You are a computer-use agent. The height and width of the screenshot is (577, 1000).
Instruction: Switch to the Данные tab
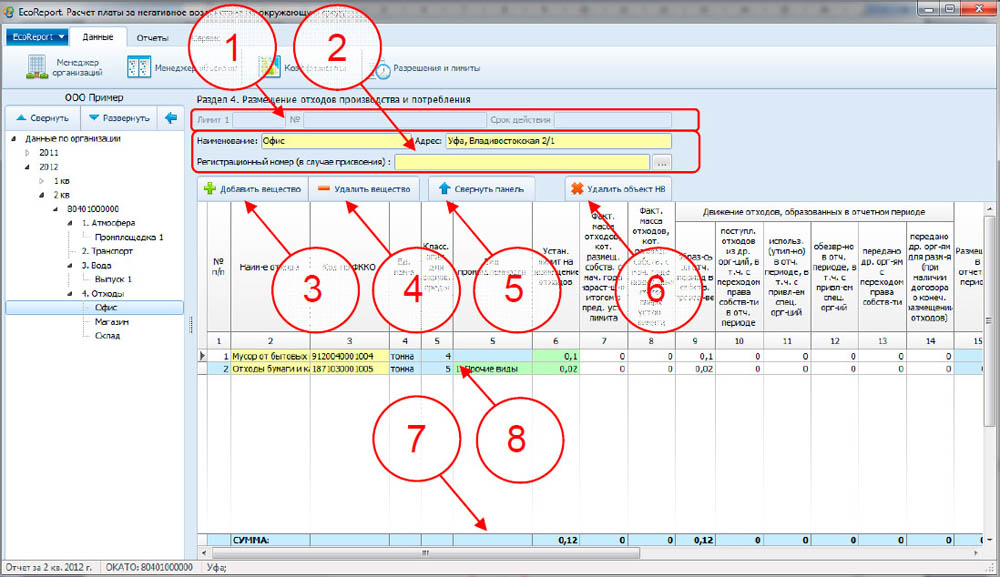tap(98, 37)
